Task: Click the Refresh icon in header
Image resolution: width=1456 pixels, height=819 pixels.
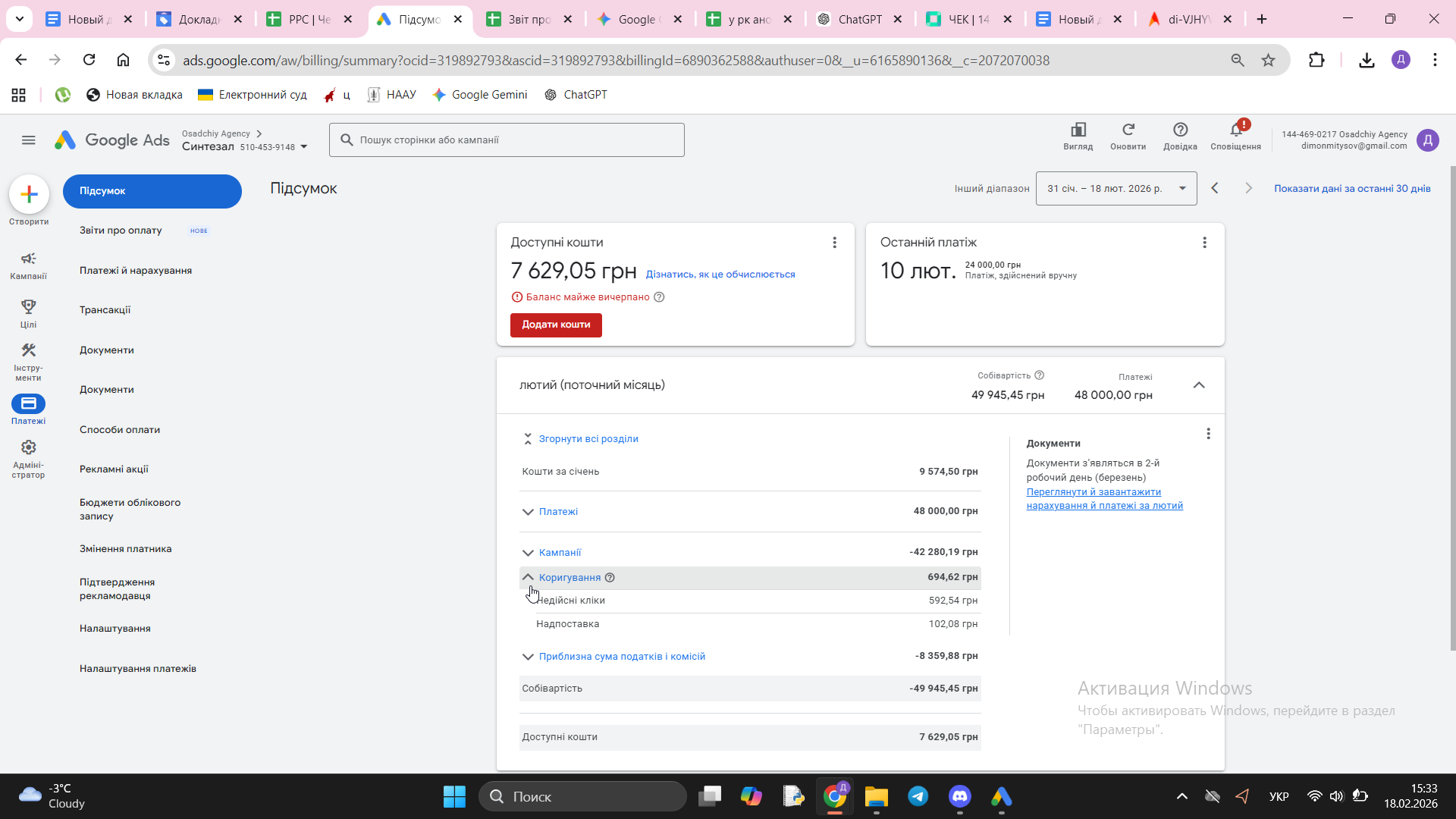Action: tap(1128, 130)
